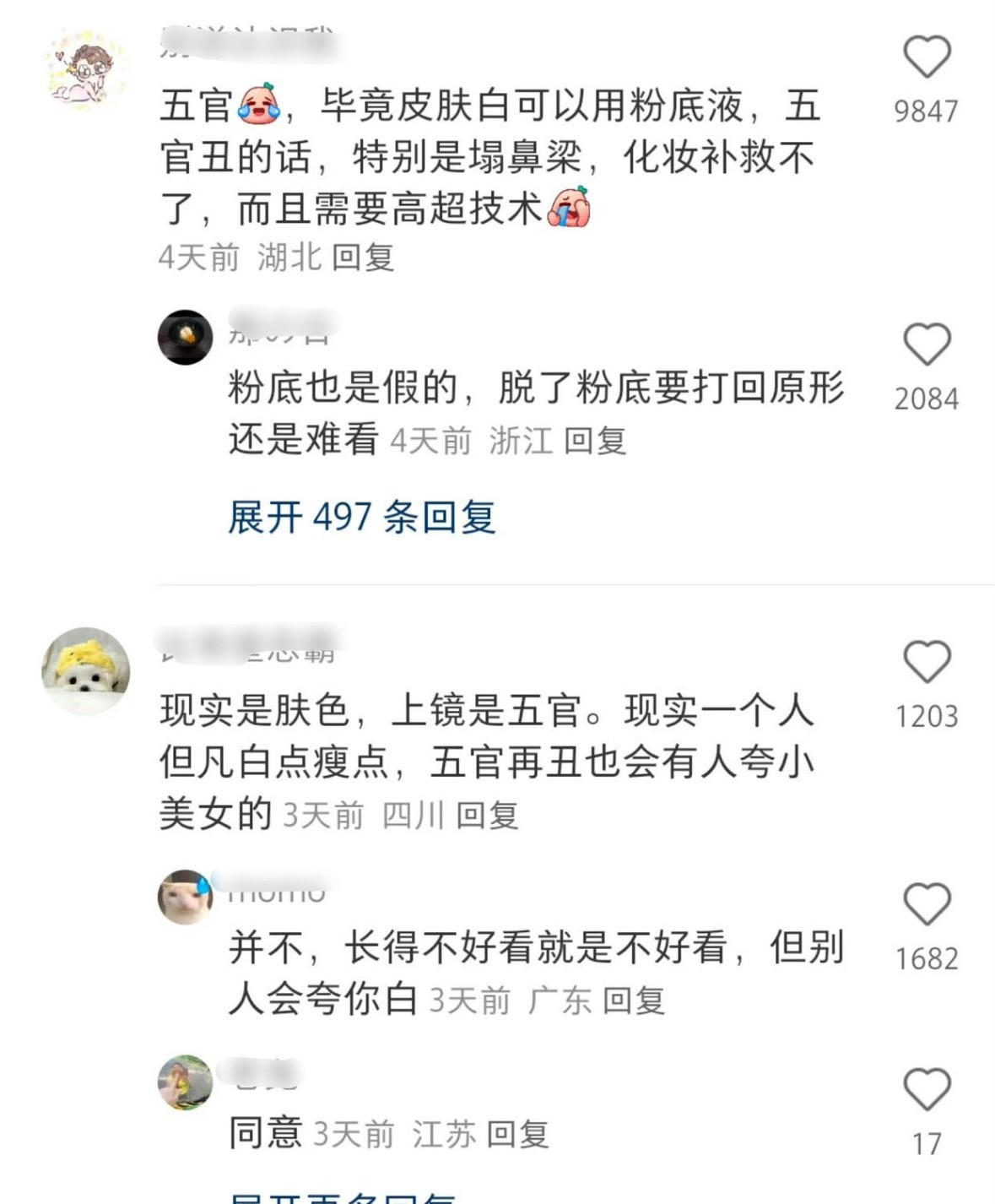Like the reply with 2084 likes
Screen dimensions: 995x1204
pos(927,344)
